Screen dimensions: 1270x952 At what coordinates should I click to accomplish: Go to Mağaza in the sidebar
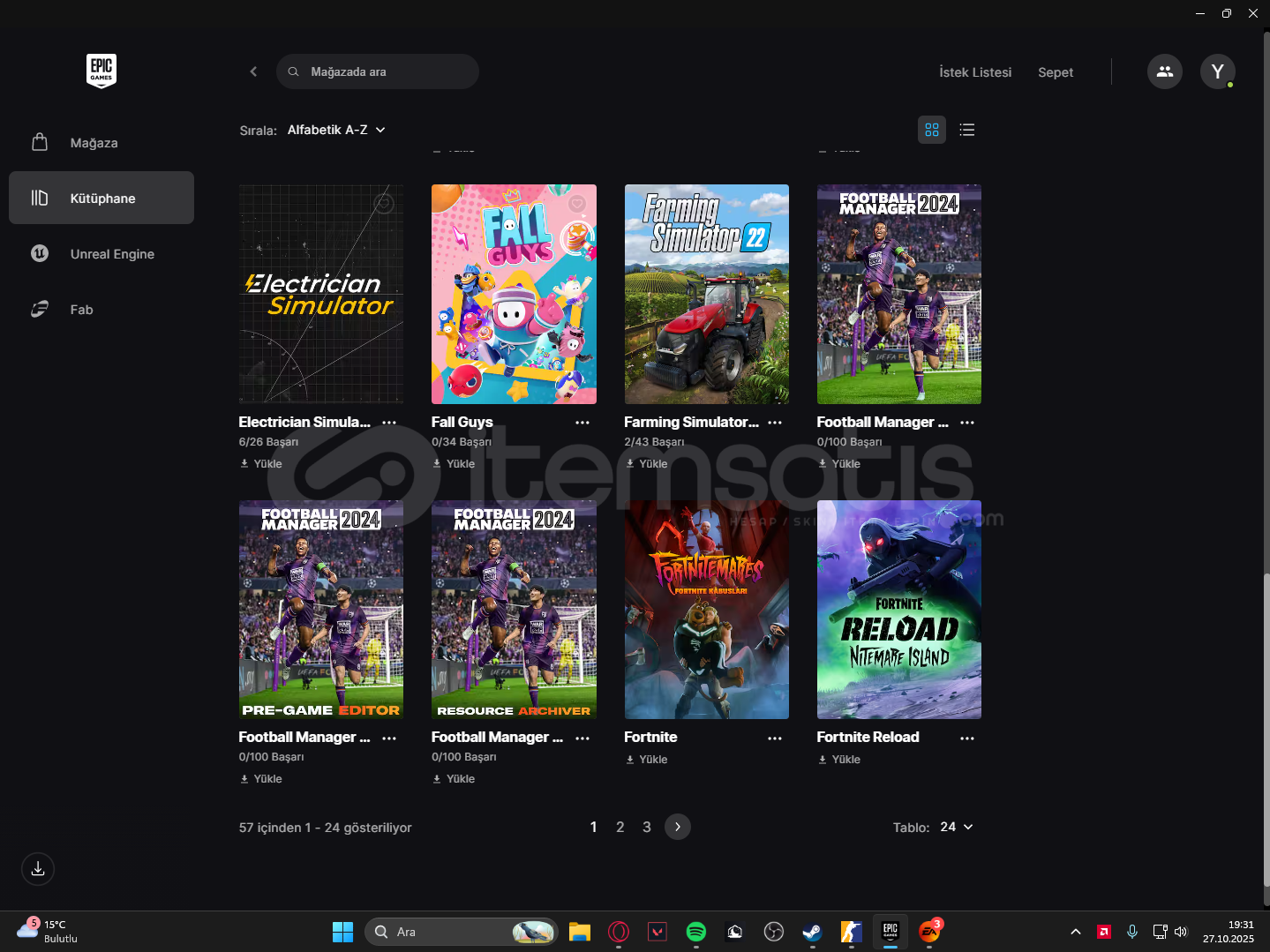(x=94, y=143)
